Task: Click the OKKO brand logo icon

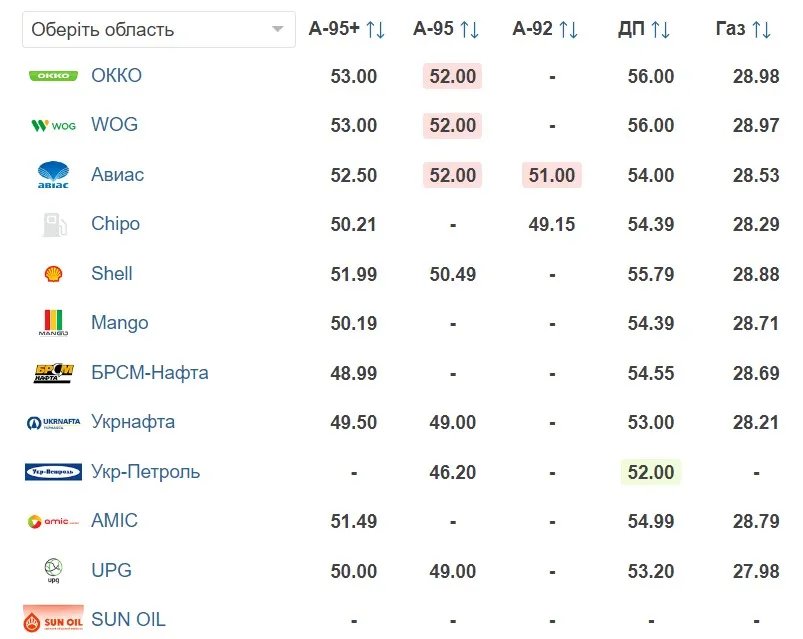Action: click(x=54, y=76)
